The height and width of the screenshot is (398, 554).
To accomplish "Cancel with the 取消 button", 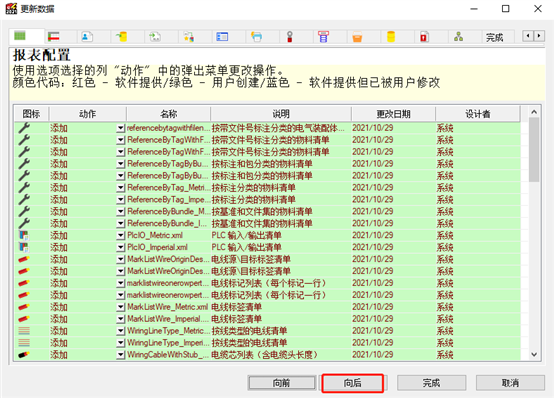I will (510, 383).
